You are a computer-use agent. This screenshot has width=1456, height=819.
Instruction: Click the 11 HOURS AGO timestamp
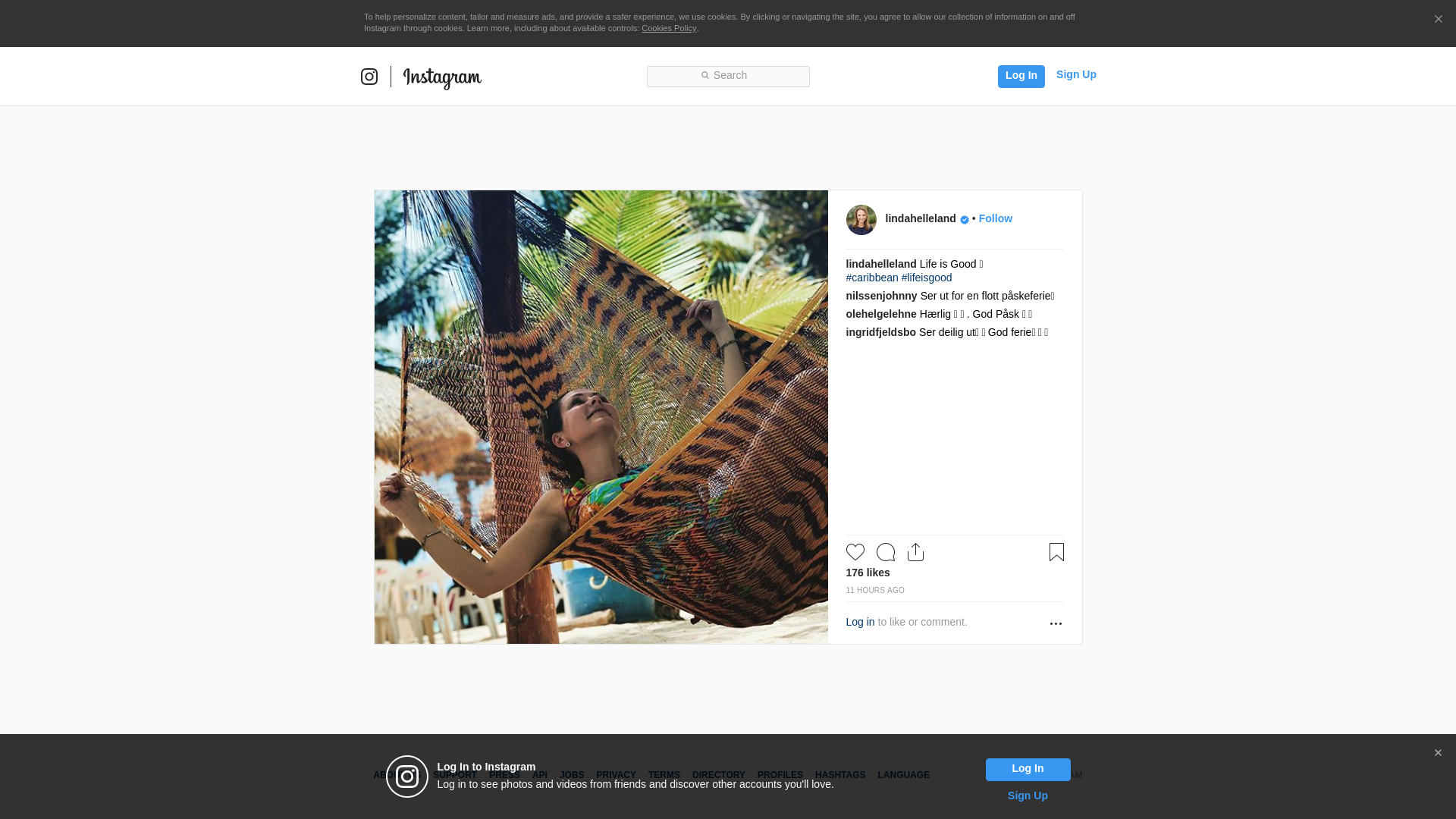pyautogui.click(x=874, y=590)
